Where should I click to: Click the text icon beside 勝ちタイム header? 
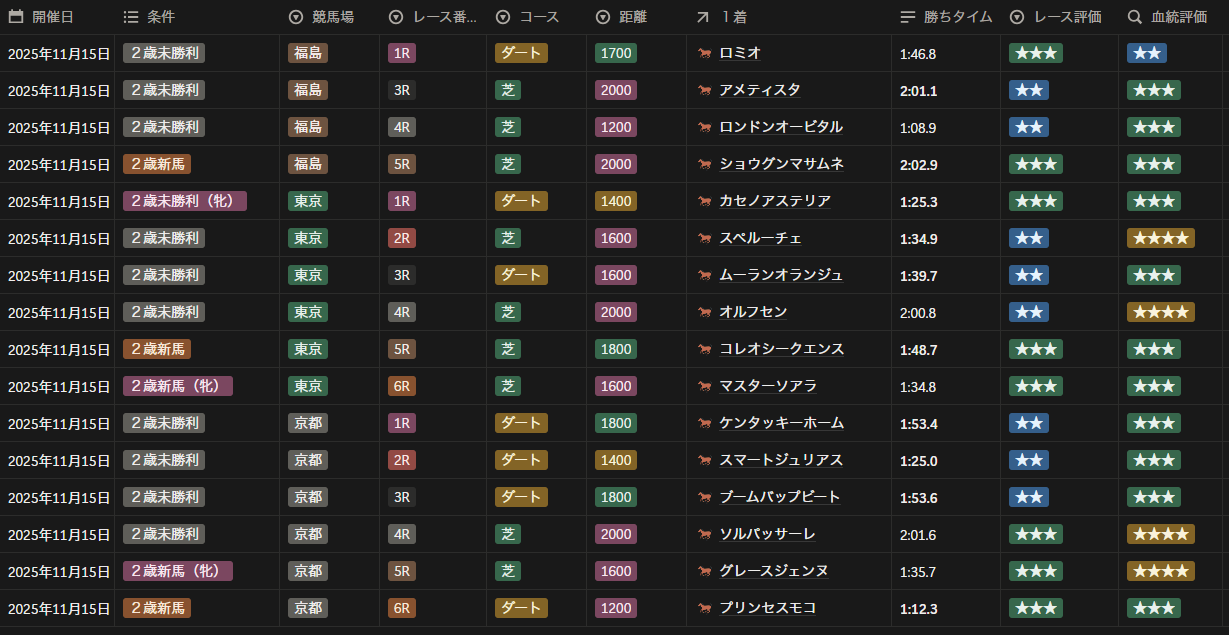(908, 17)
